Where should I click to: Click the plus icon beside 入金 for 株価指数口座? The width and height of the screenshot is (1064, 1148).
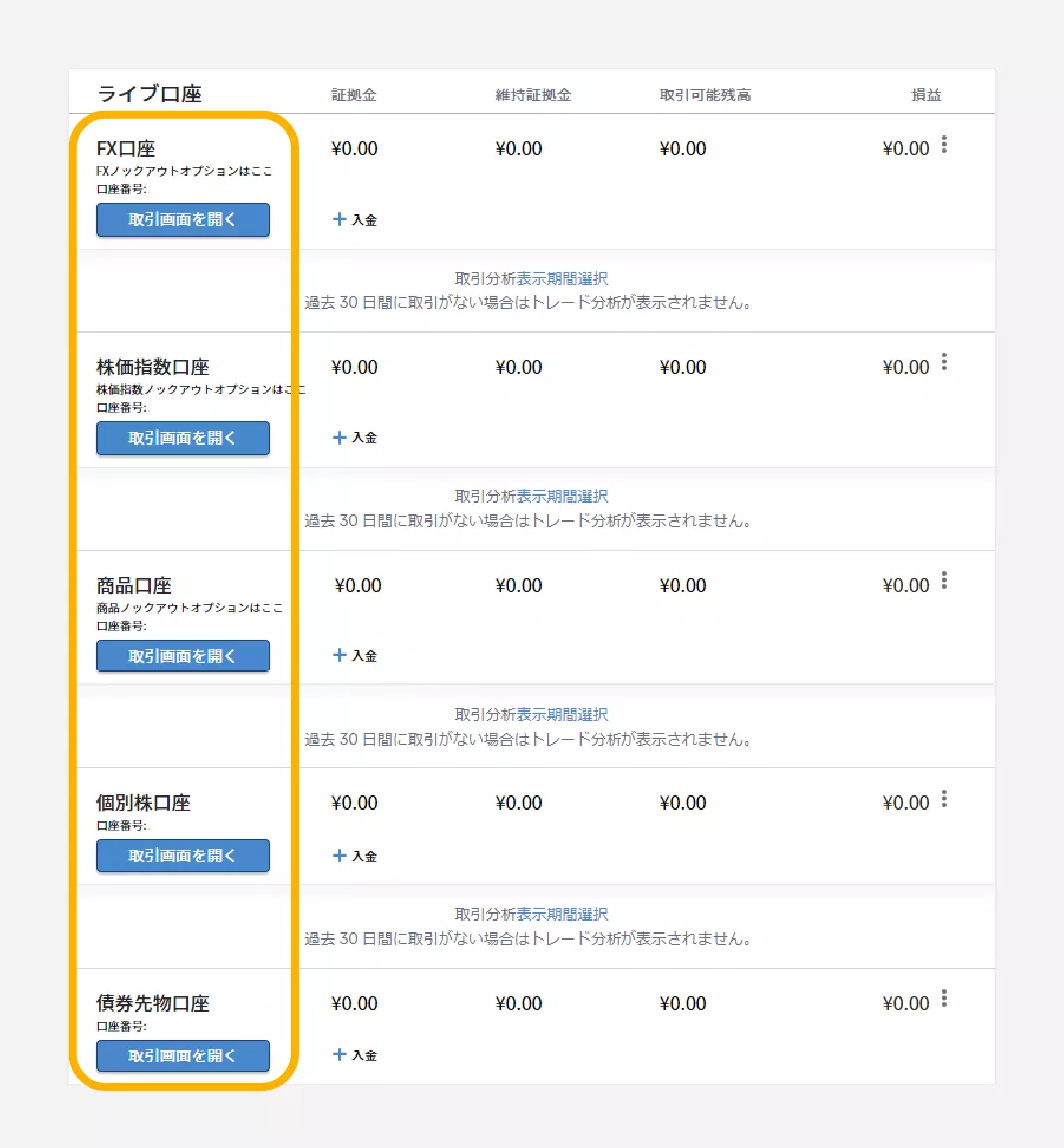pos(339,437)
